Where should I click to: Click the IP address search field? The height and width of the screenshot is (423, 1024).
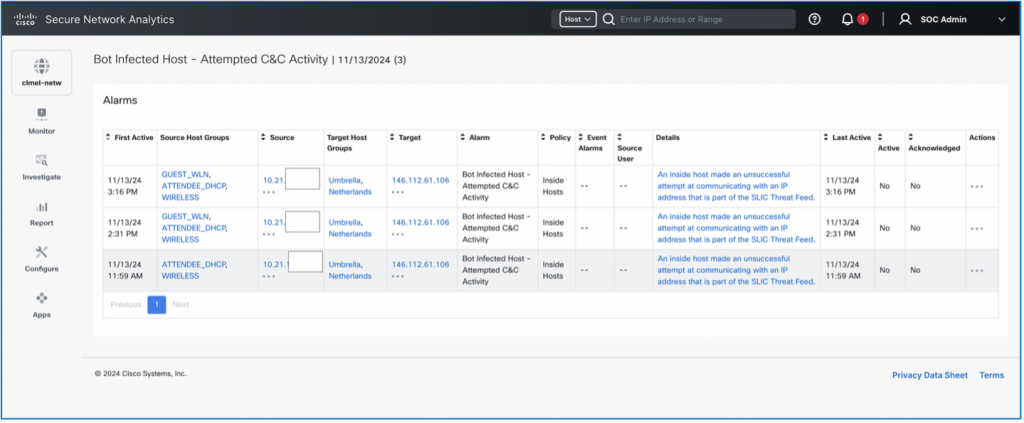pos(705,19)
